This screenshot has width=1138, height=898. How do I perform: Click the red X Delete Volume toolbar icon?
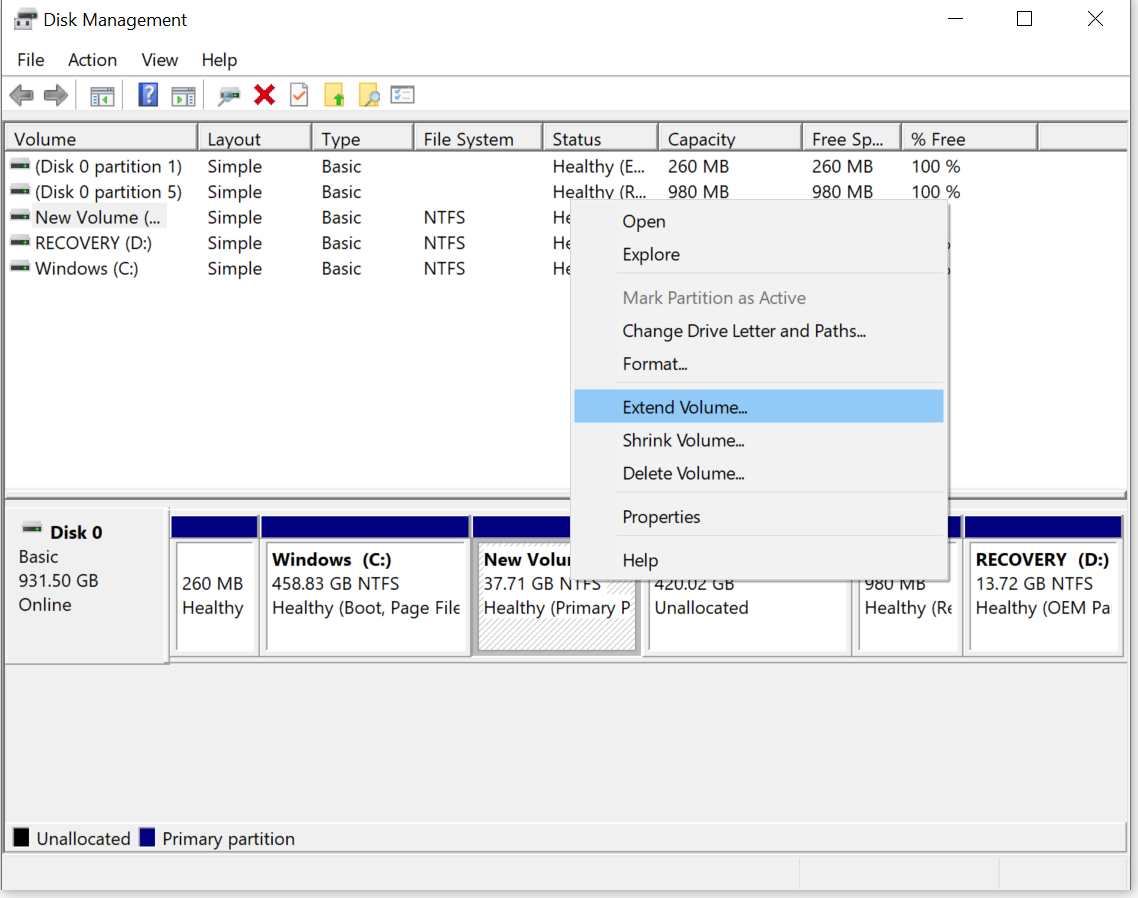point(264,94)
